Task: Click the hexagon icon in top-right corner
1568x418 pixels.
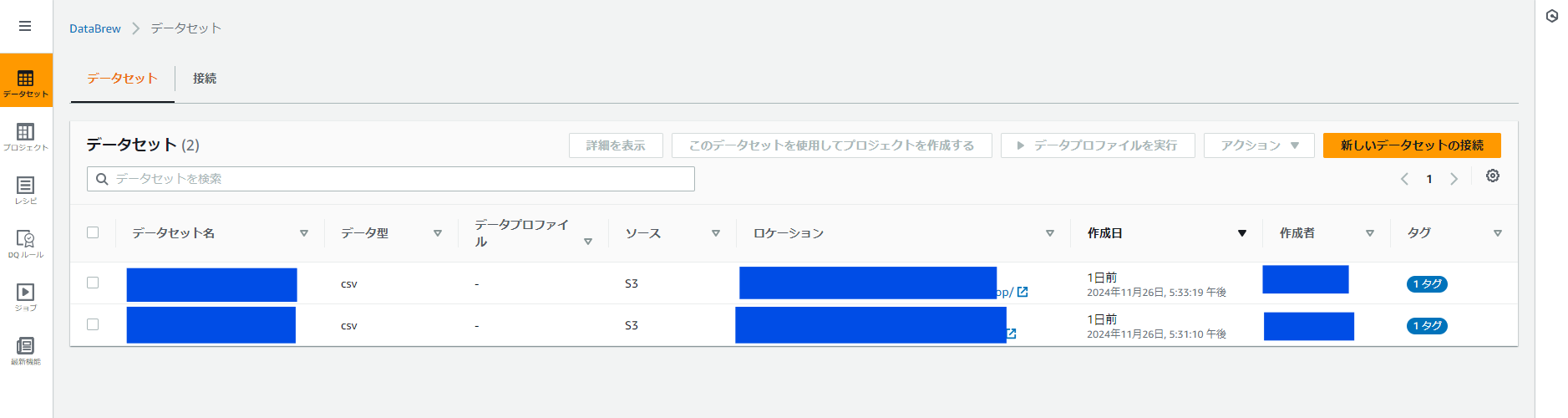Action: [1552, 16]
